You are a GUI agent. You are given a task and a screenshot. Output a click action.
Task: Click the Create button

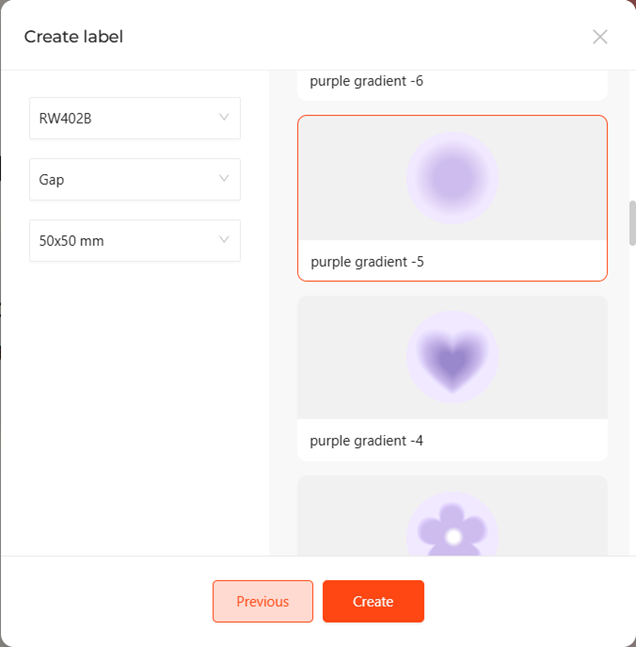[x=373, y=601]
